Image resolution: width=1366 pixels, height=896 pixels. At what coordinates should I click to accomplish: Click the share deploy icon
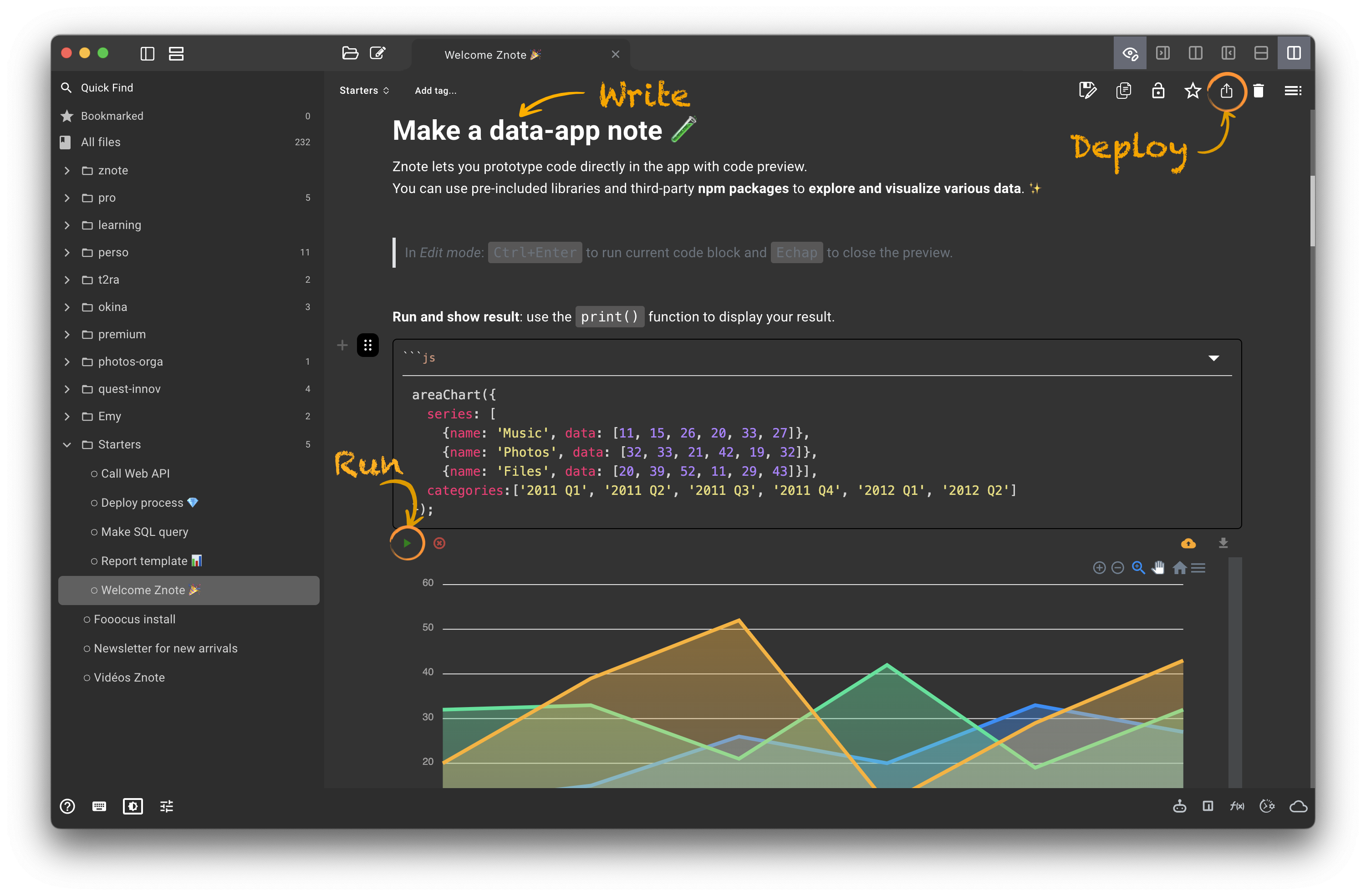[1226, 91]
